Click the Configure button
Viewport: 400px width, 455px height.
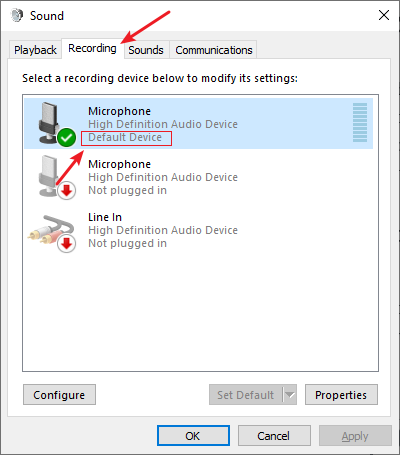[x=59, y=395]
